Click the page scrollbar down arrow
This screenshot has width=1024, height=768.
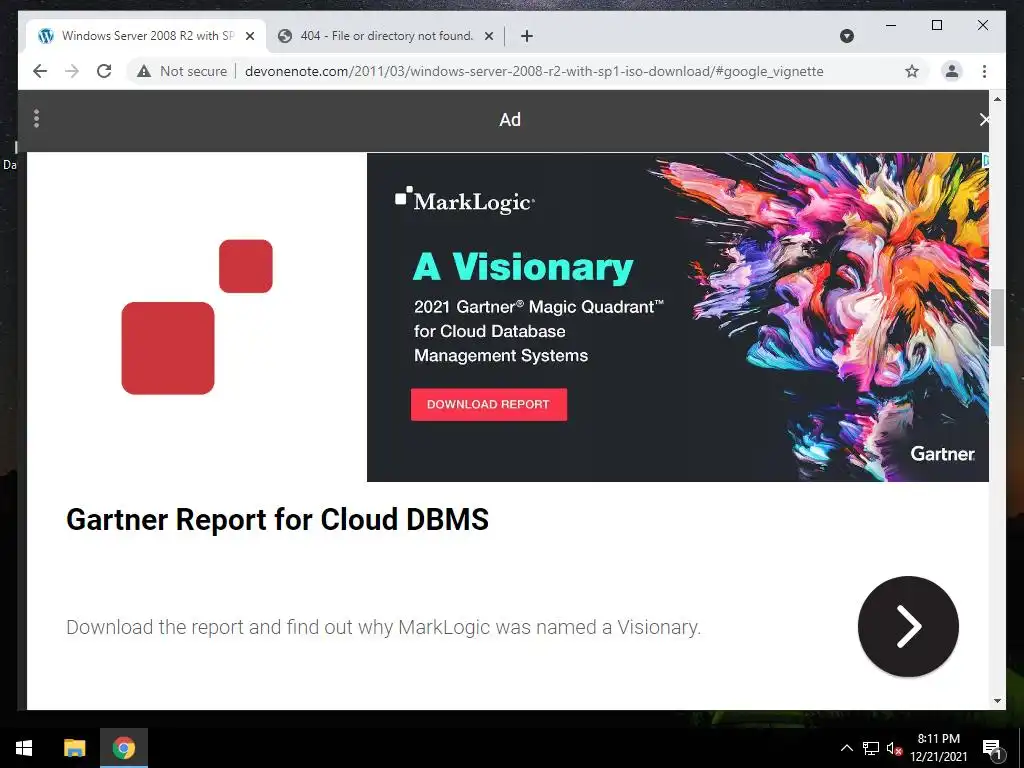pyautogui.click(x=997, y=701)
